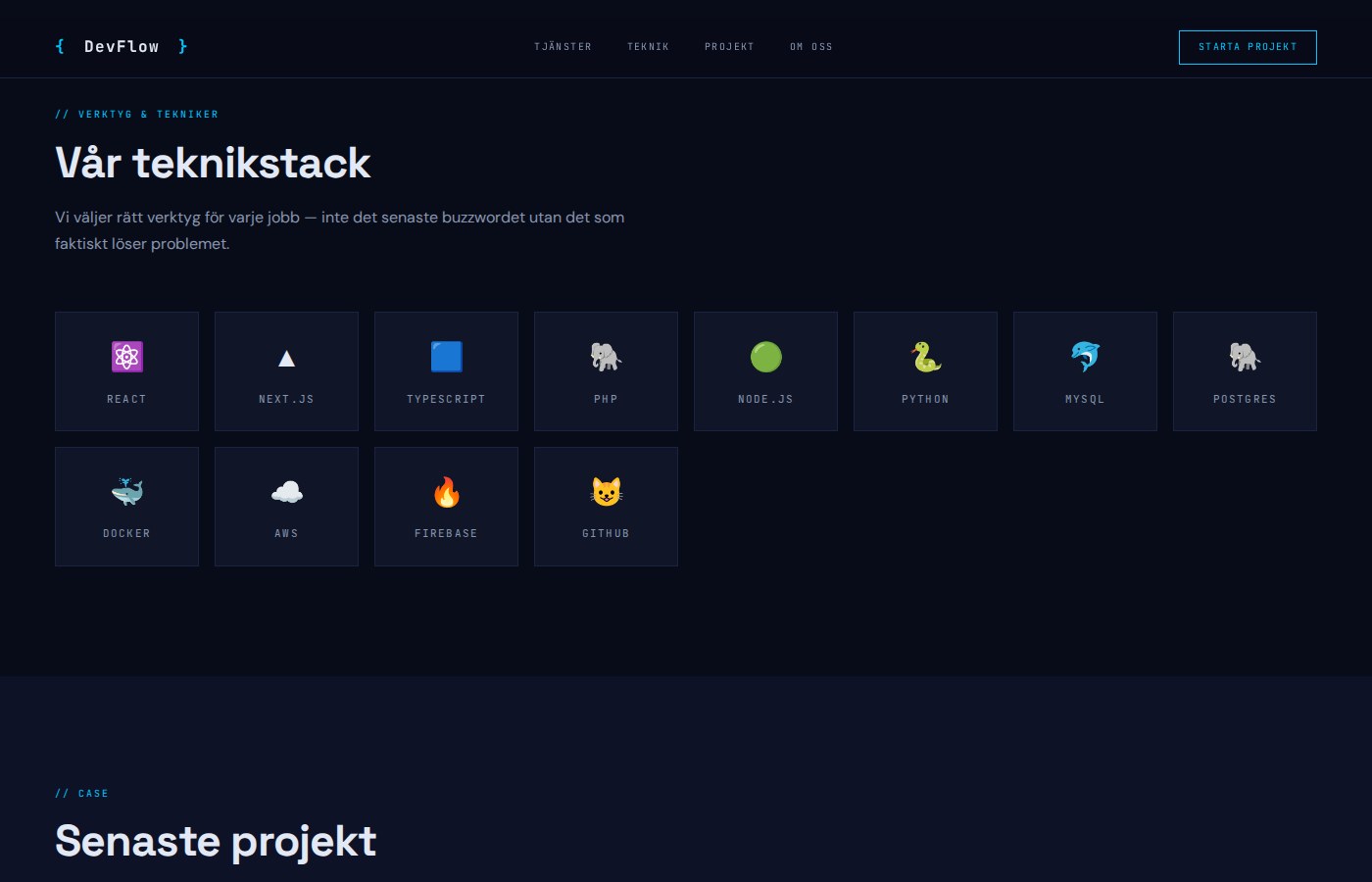The height and width of the screenshot is (882, 1372).
Task: Click the "// CASE" section label
Action: pyautogui.click(x=81, y=794)
